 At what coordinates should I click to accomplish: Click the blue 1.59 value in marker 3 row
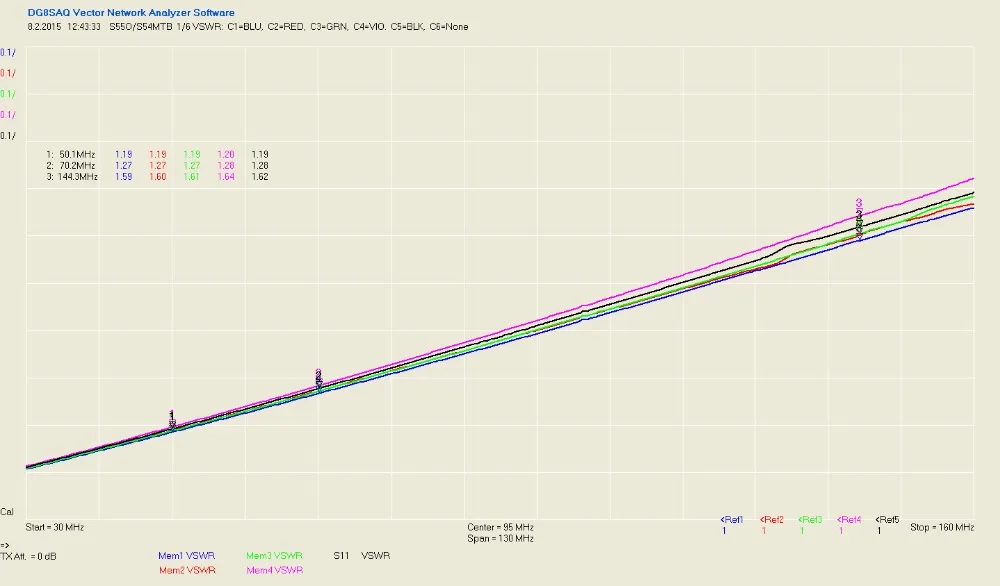(124, 177)
